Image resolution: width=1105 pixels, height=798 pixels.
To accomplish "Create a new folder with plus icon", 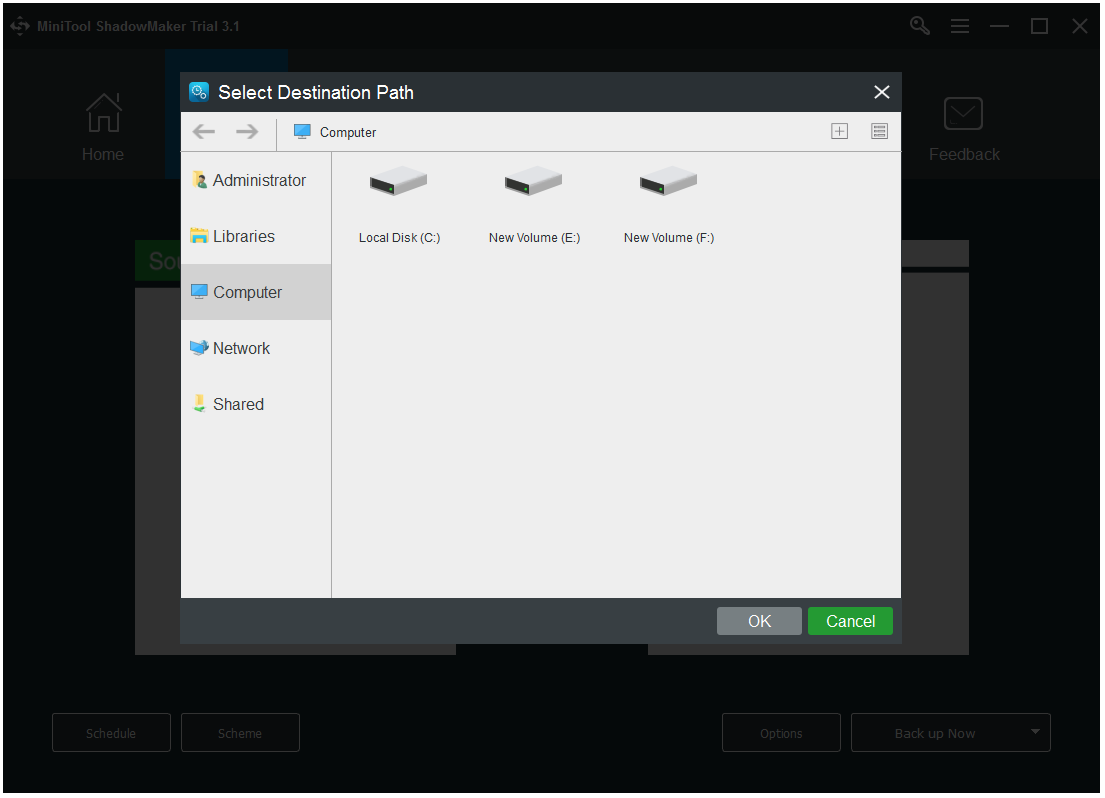I will coord(839,131).
